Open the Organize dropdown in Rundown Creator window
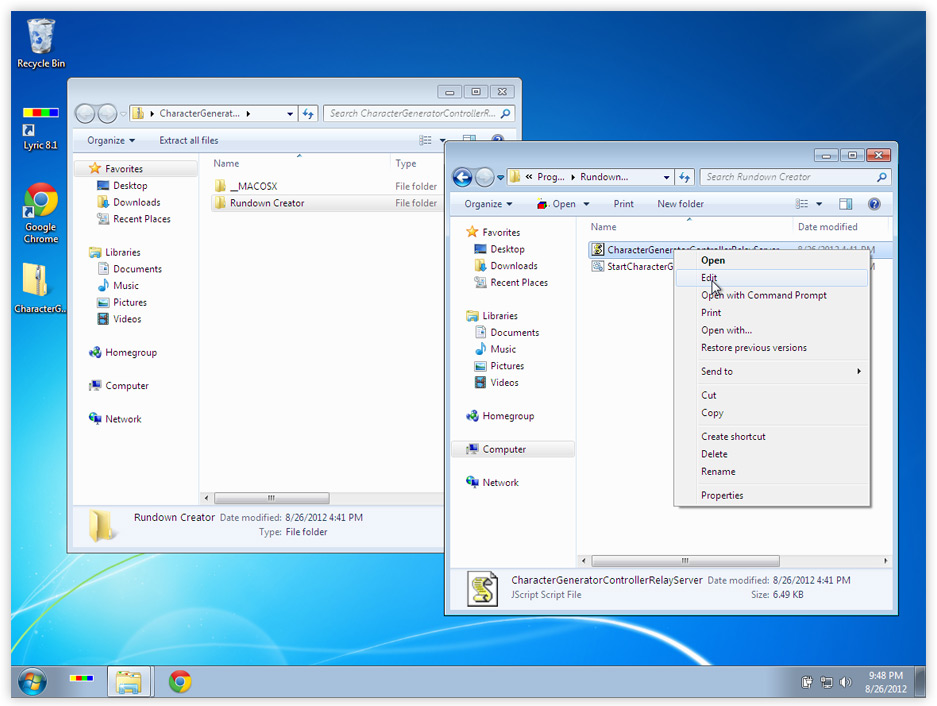This screenshot has width=937, height=706. click(x=488, y=204)
